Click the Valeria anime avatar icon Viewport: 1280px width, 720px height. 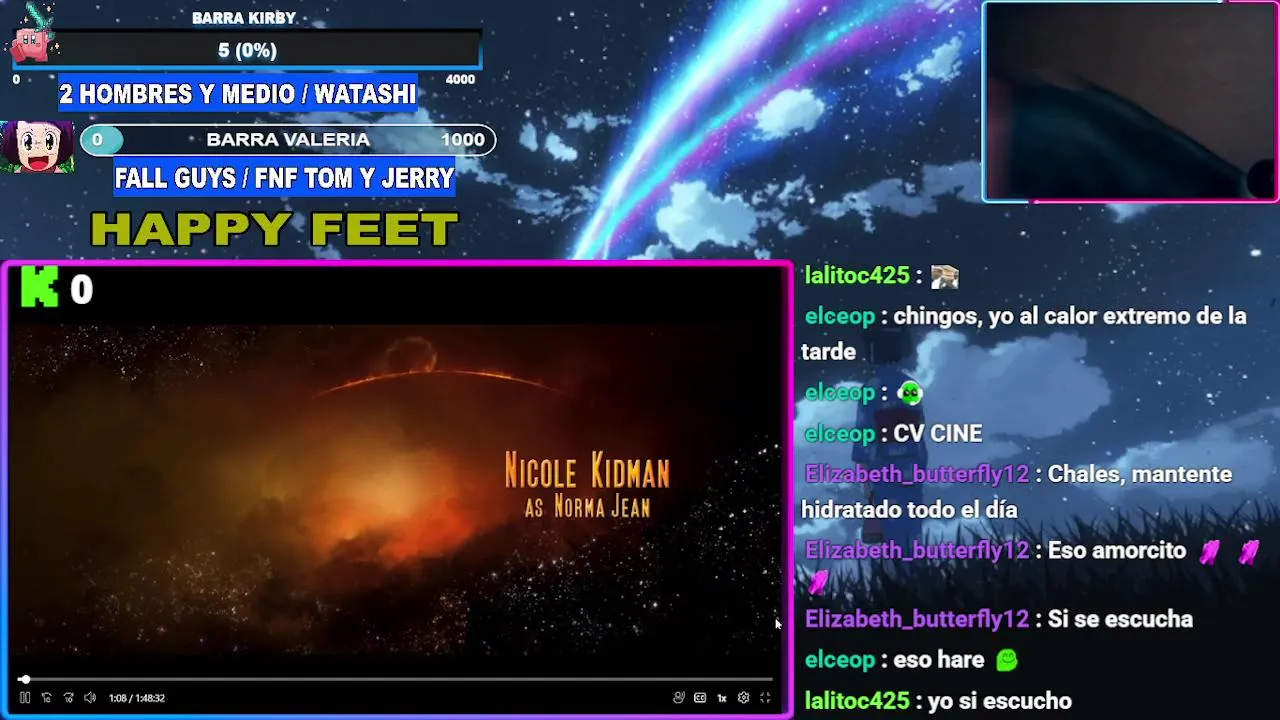coord(37,148)
